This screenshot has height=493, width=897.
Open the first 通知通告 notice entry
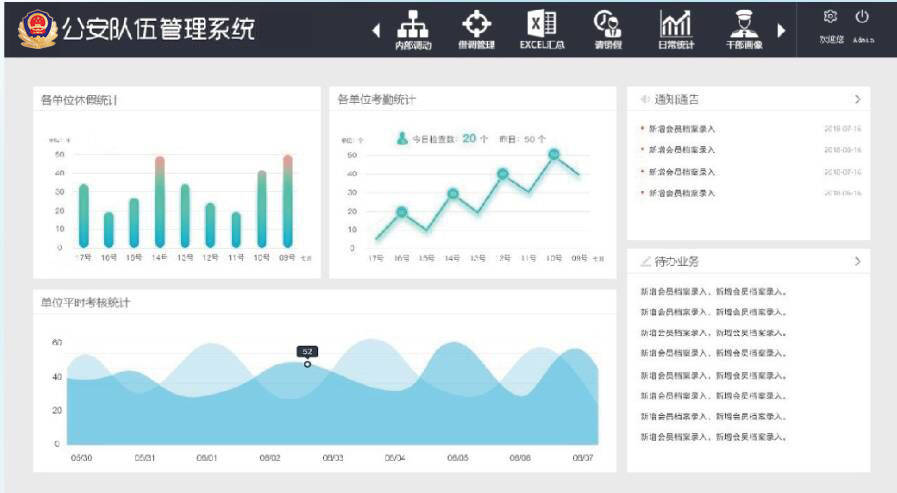pyautogui.click(x=682, y=129)
